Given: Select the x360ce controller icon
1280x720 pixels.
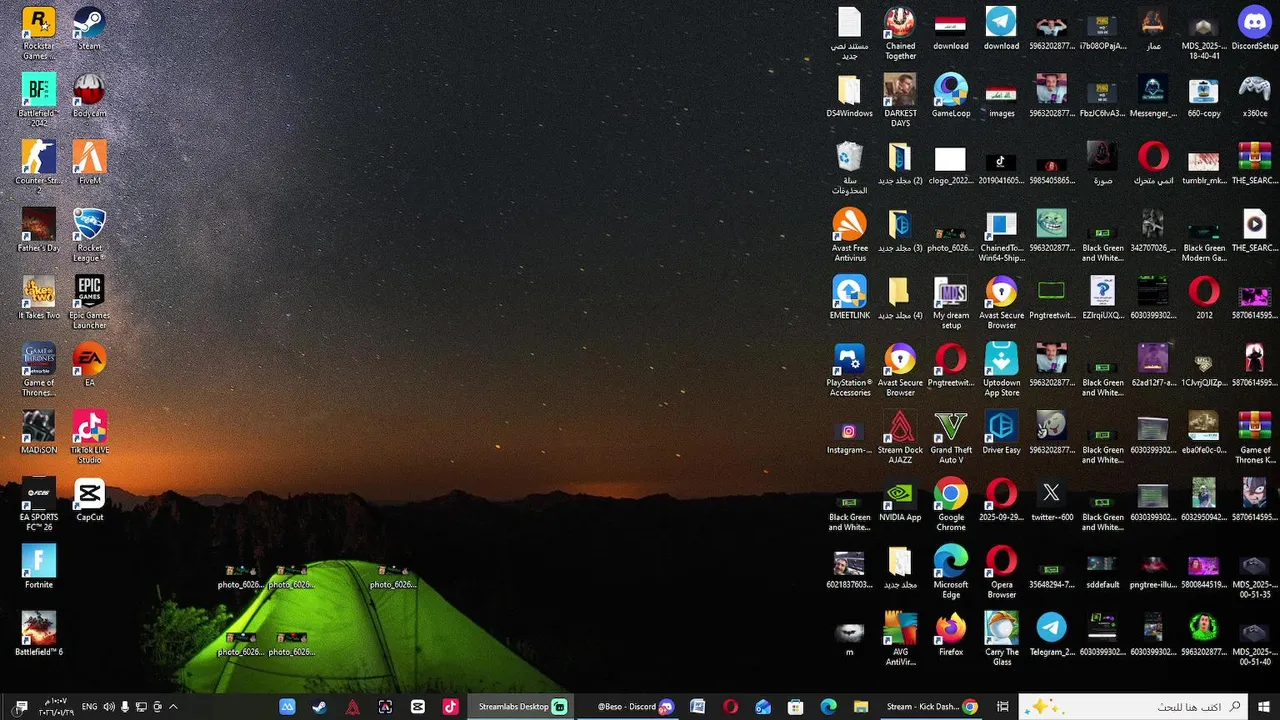Looking at the screenshot, I should pyautogui.click(x=1254, y=96).
